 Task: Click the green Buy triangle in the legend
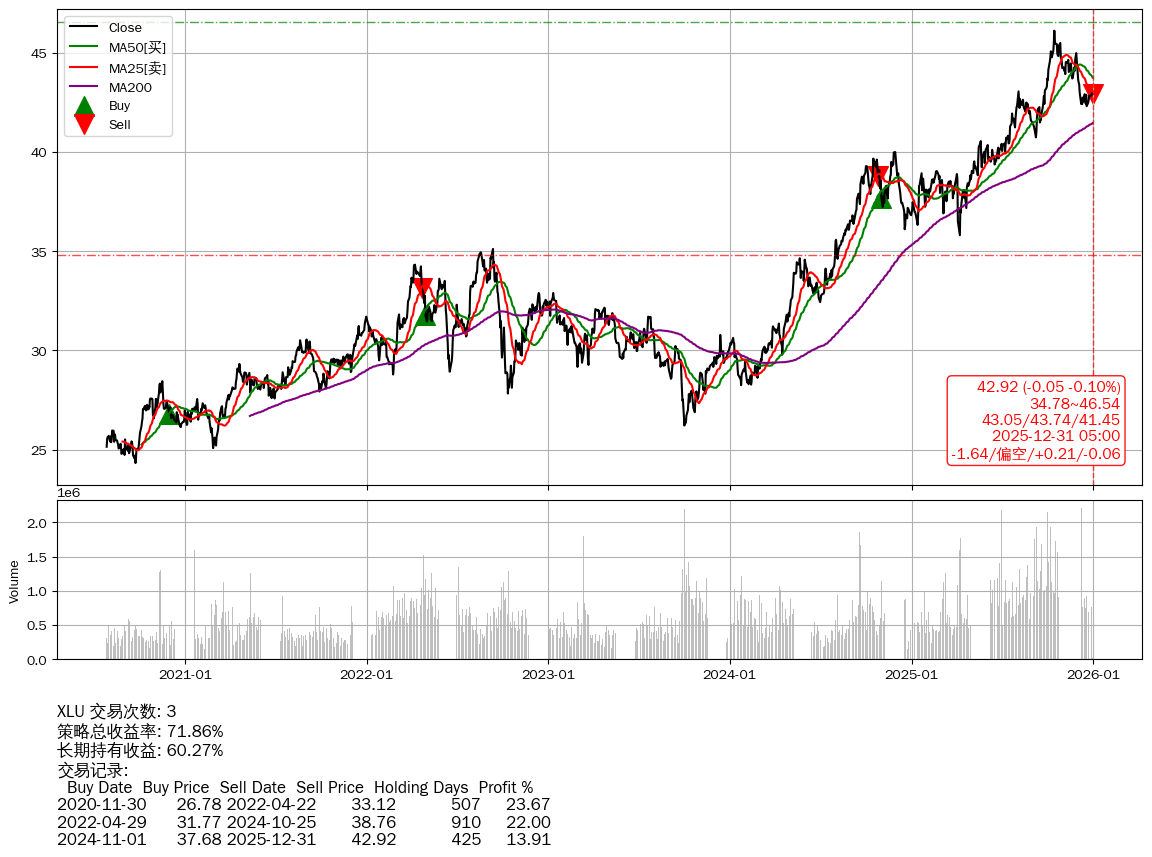point(85,105)
